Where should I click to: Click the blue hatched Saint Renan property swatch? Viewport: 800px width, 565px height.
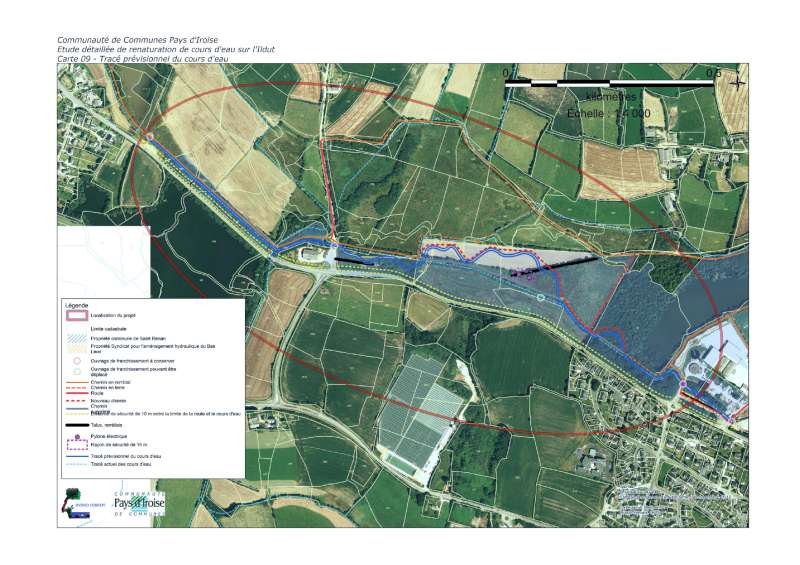(76, 338)
